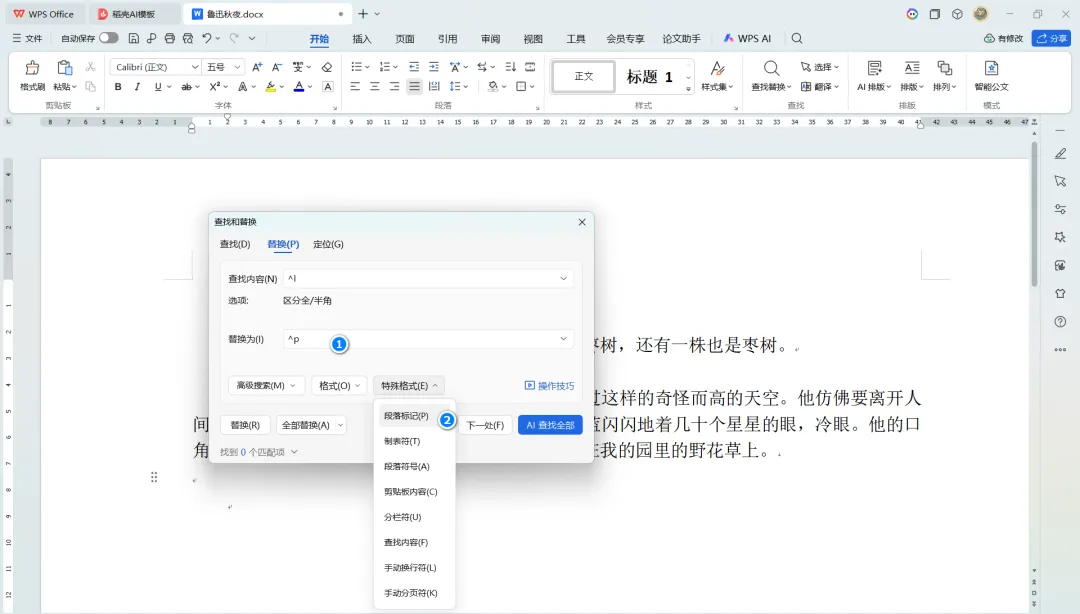Image resolution: width=1080 pixels, height=614 pixels.
Task: Click the Replace All(A) button
Action: pyautogui.click(x=305, y=425)
